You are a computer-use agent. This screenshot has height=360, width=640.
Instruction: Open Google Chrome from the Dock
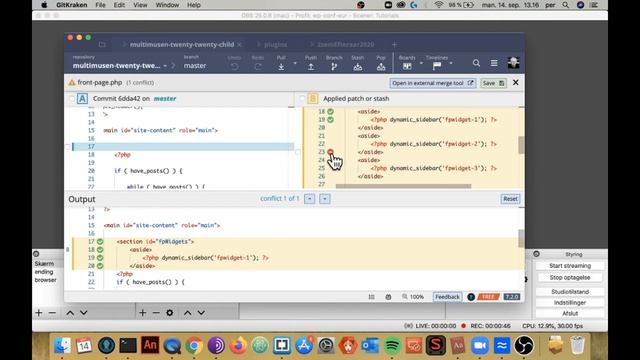pos(194,346)
